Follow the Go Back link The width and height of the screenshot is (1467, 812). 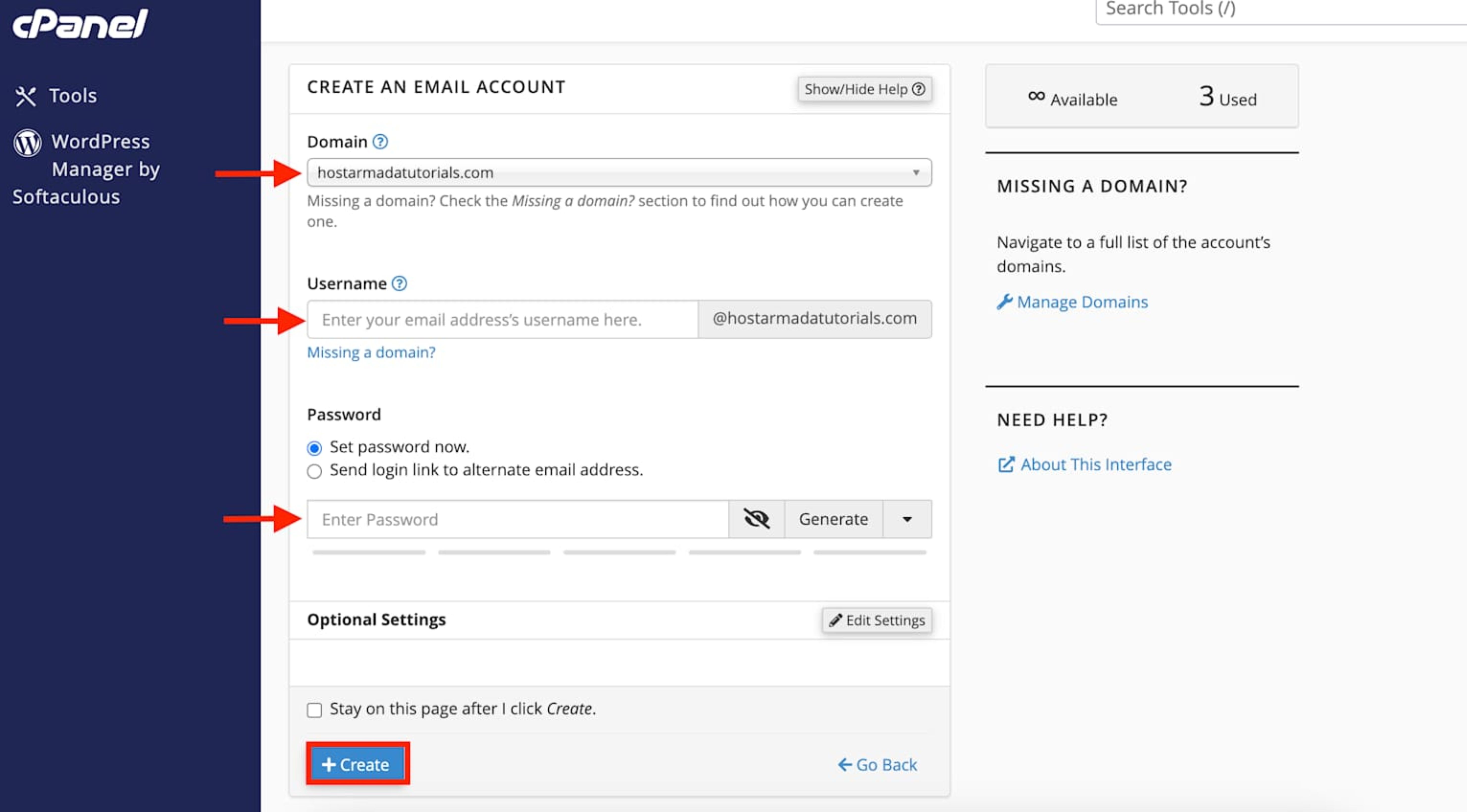coord(877,764)
